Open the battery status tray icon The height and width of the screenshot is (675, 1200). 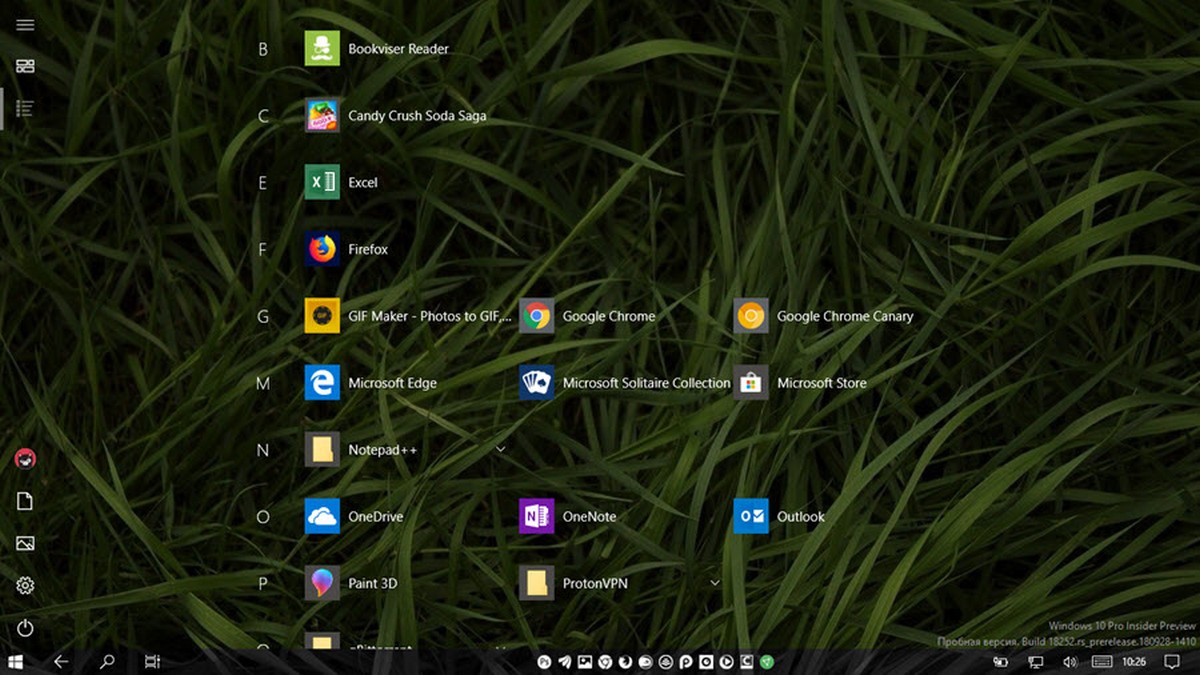(1001, 662)
